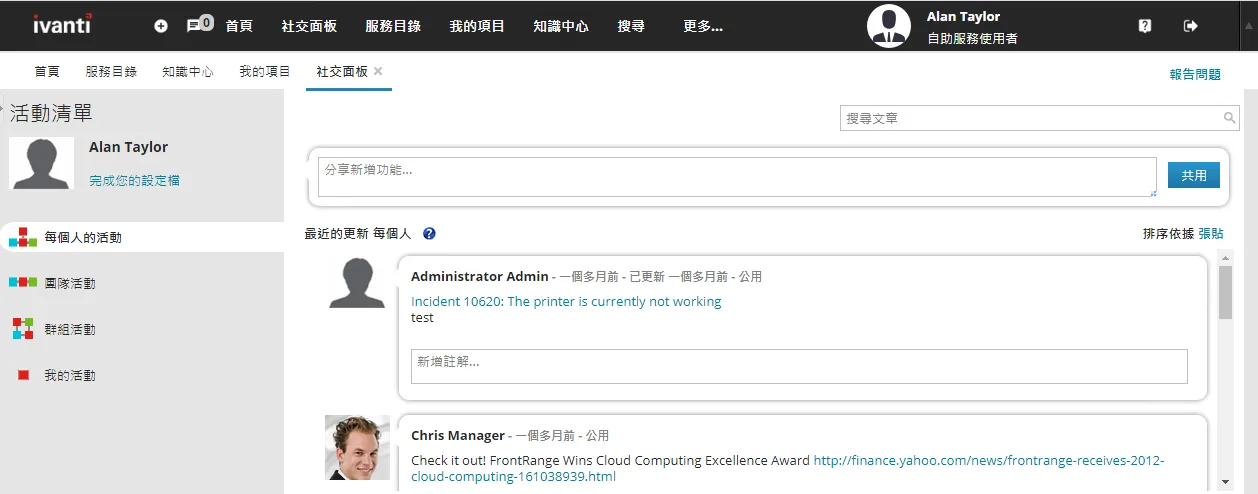Click the Chris Manager author name
Viewport: 1258px width, 494px height.
coord(458,435)
